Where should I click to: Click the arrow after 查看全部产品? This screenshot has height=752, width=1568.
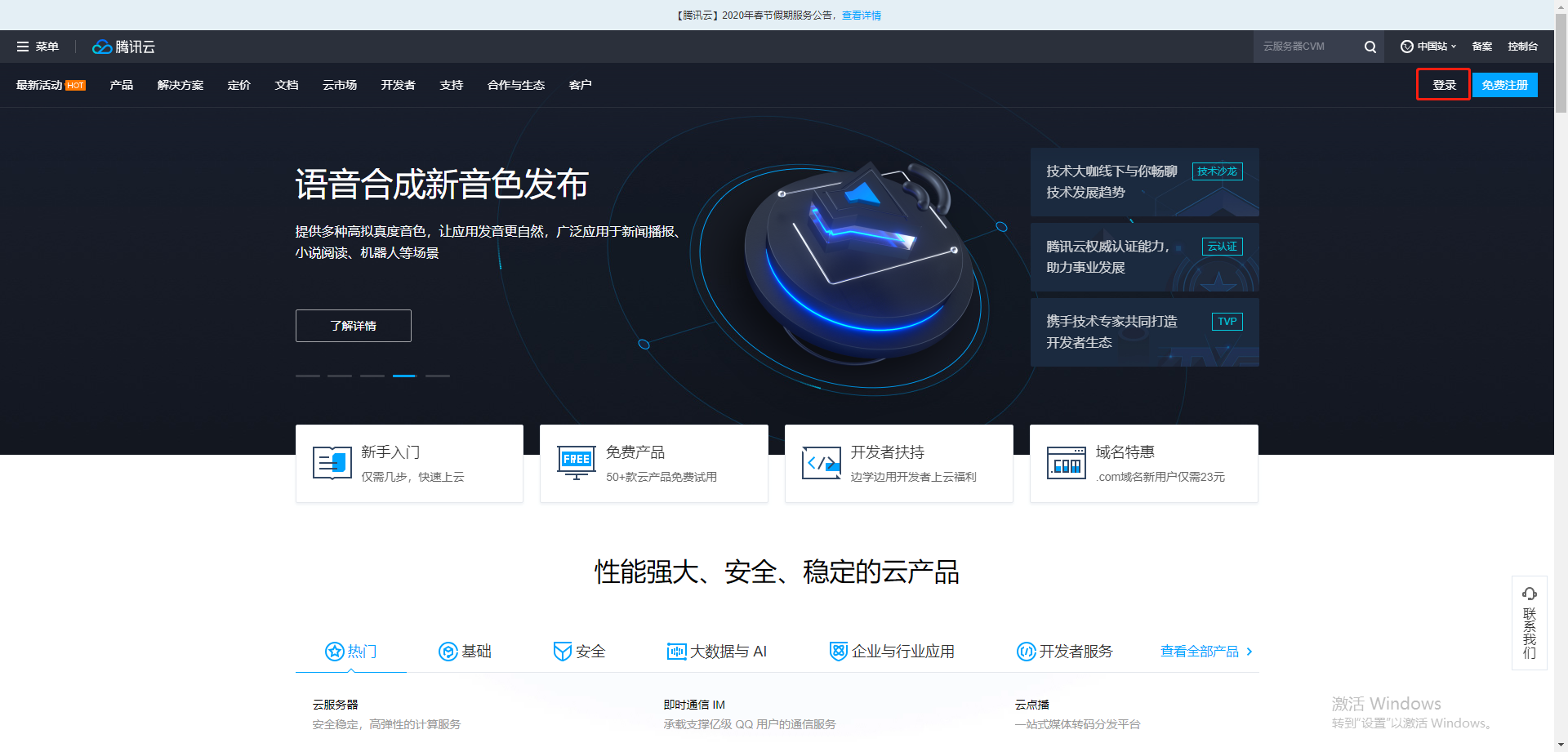point(1249,651)
